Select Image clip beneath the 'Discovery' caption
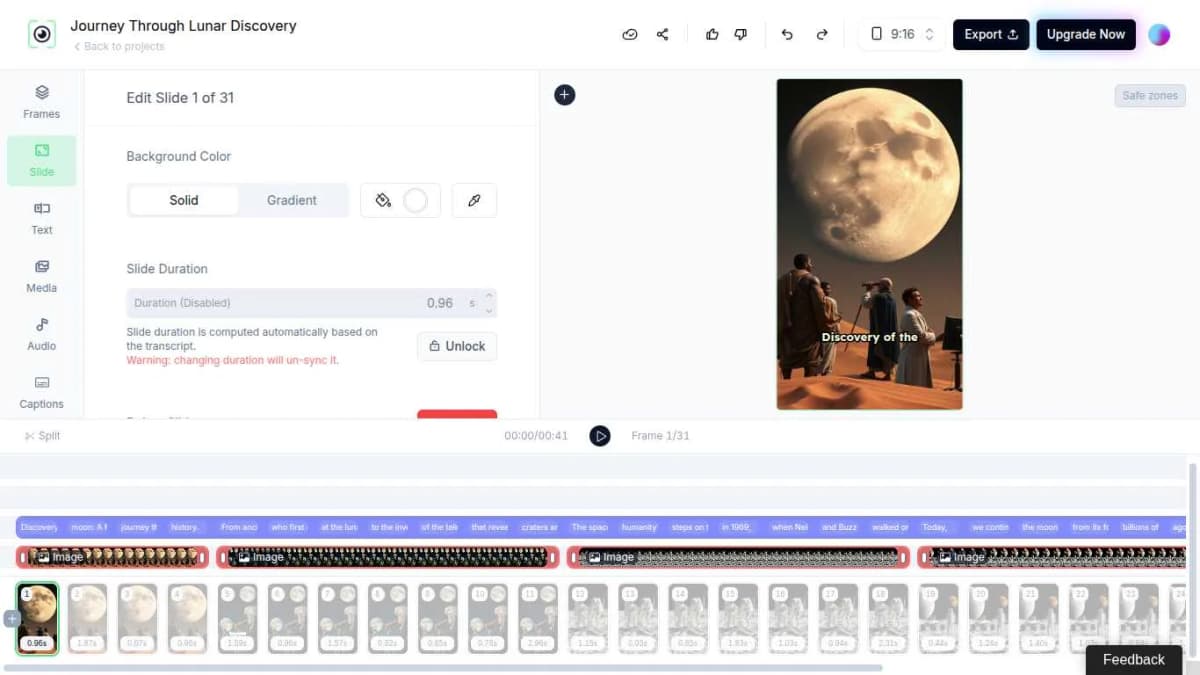The width and height of the screenshot is (1200, 675). point(112,557)
